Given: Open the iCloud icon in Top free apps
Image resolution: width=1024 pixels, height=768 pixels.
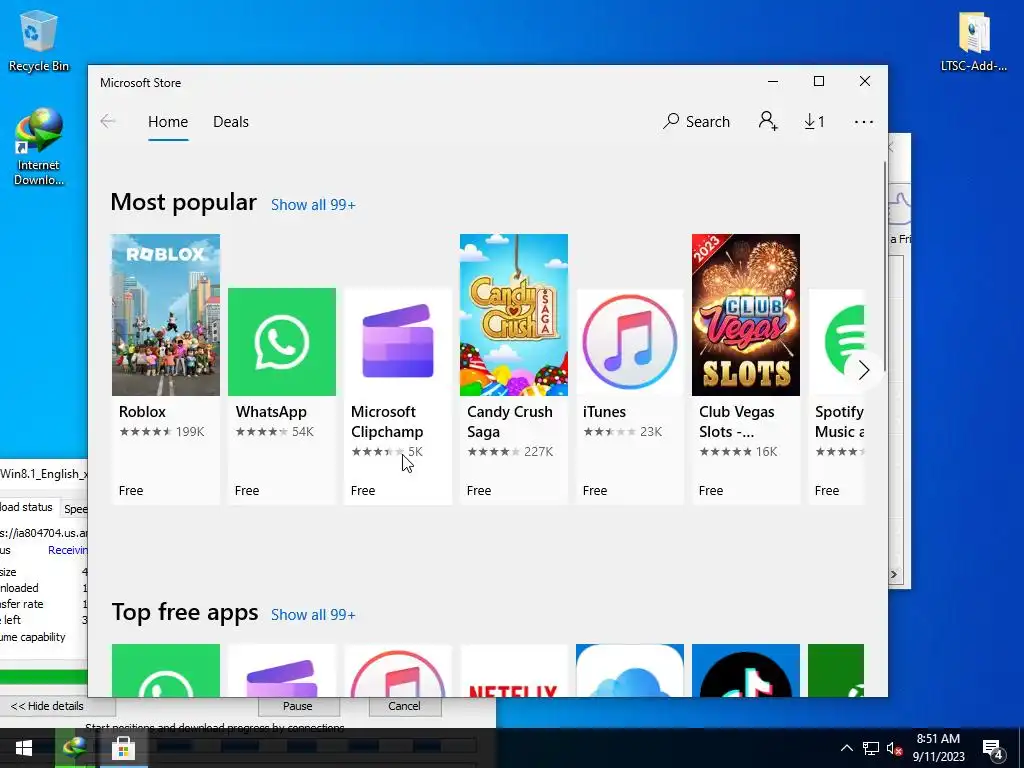Looking at the screenshot, I should click(x=630, y=671).
